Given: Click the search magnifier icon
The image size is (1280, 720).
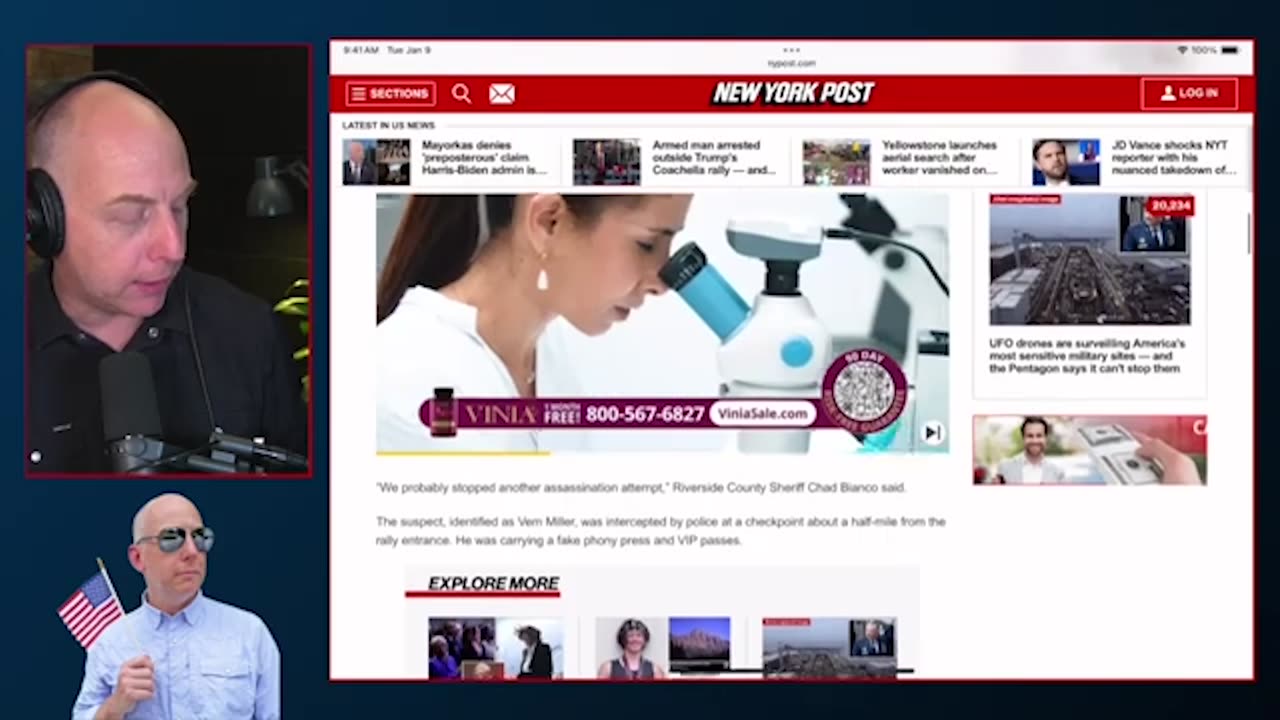Looking at the screenshot, I should (461, 94).
